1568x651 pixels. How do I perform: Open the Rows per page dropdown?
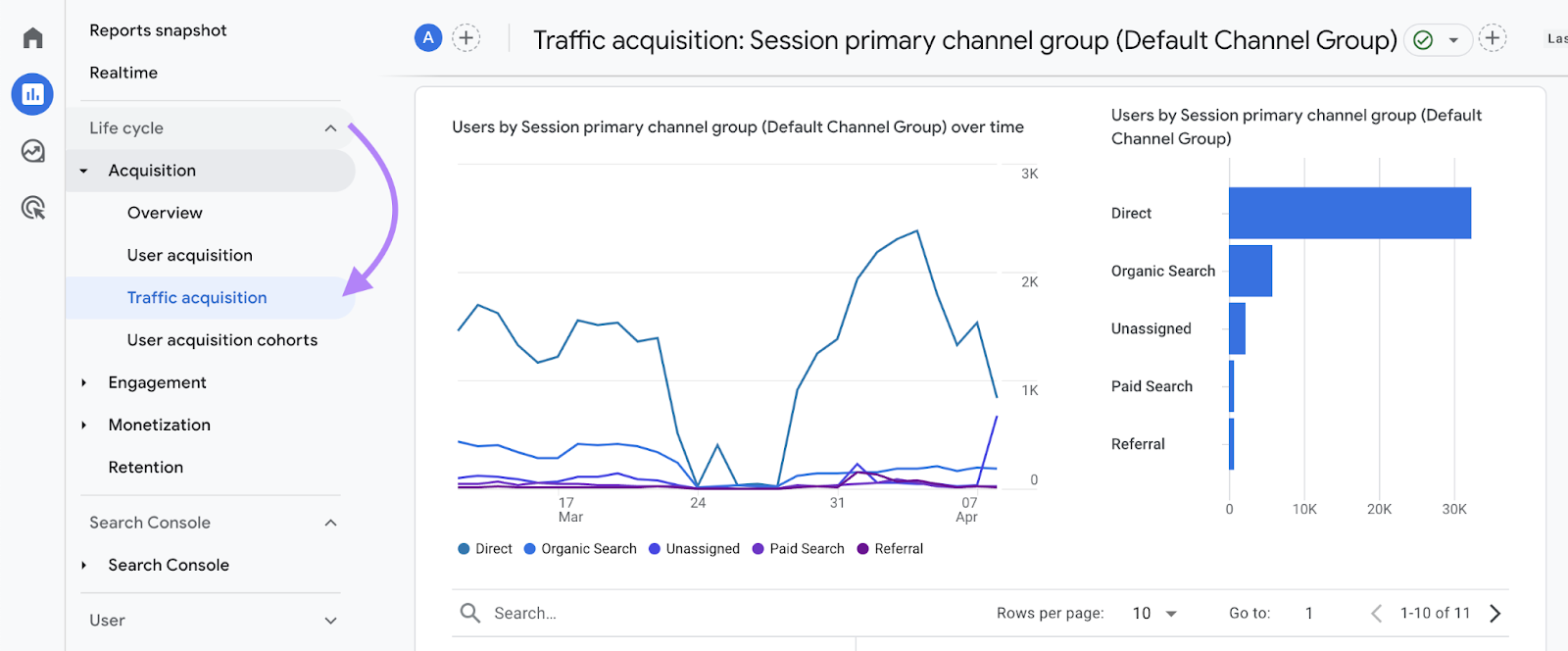click(x=1156, y=612)
